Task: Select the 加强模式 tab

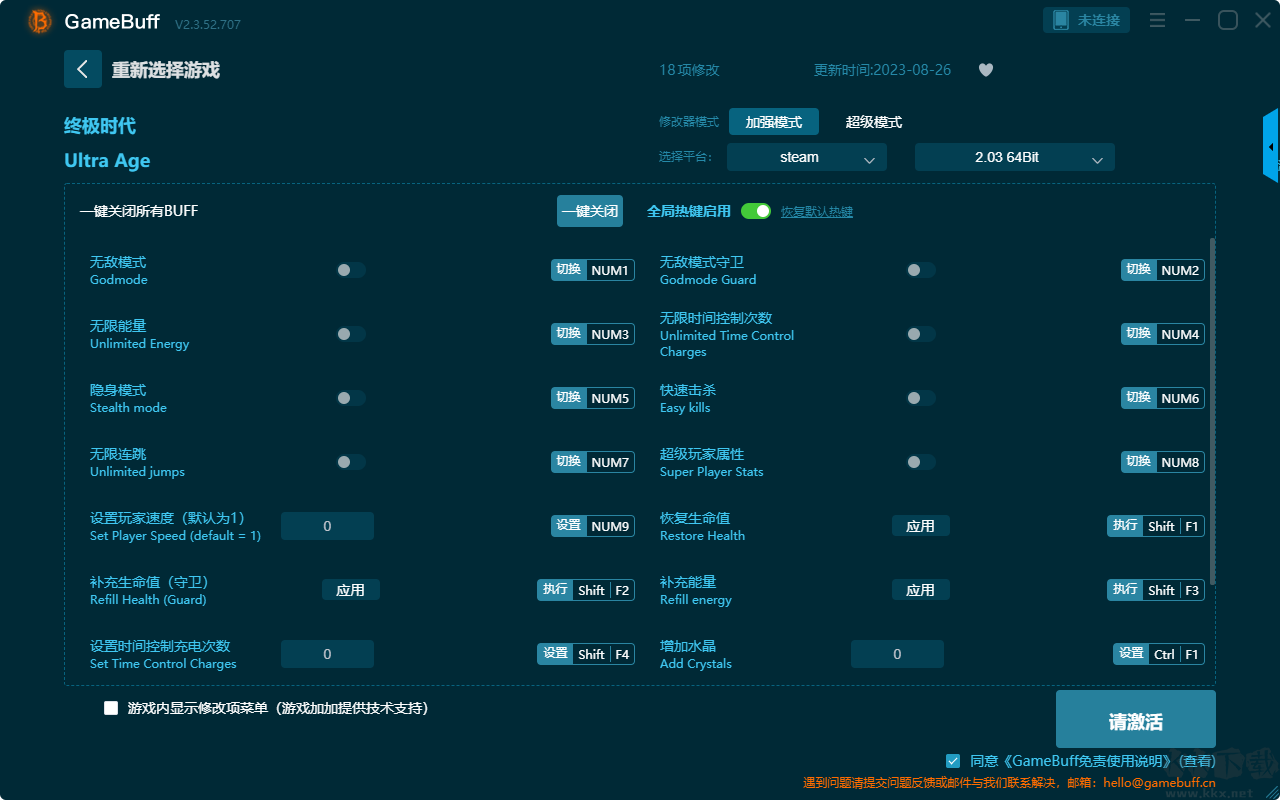Action: pyautogui.click(x=774, y=122)
